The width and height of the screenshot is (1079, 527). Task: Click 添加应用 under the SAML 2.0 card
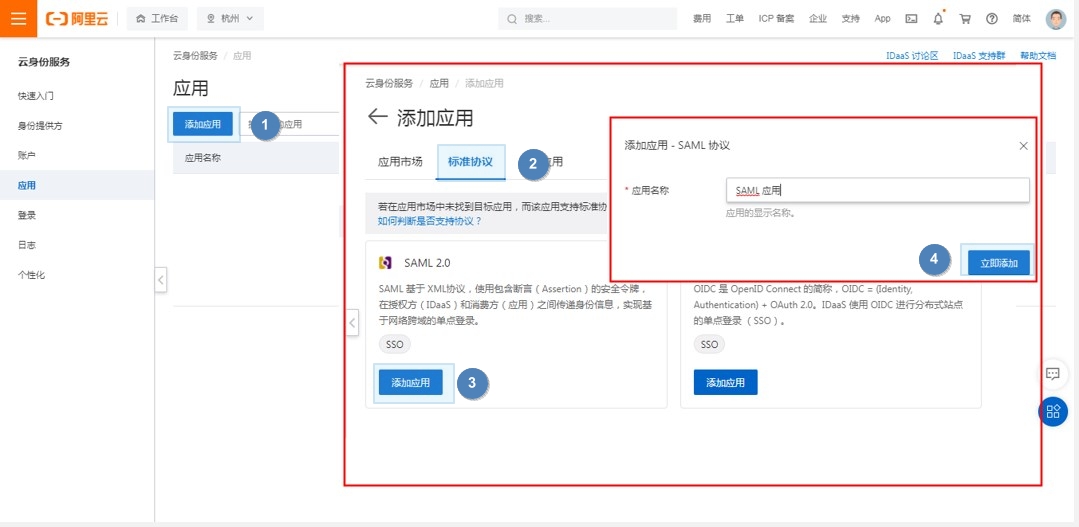coord(410,382)
